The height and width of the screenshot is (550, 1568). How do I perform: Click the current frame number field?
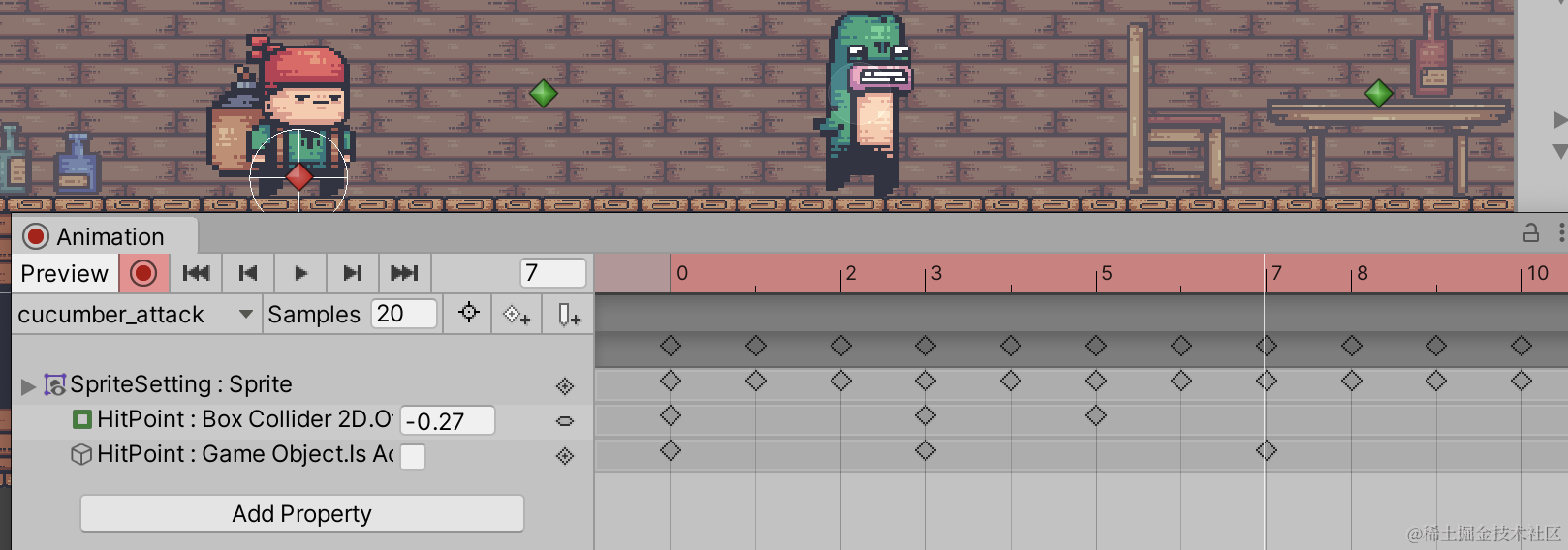tap(553, 273)
